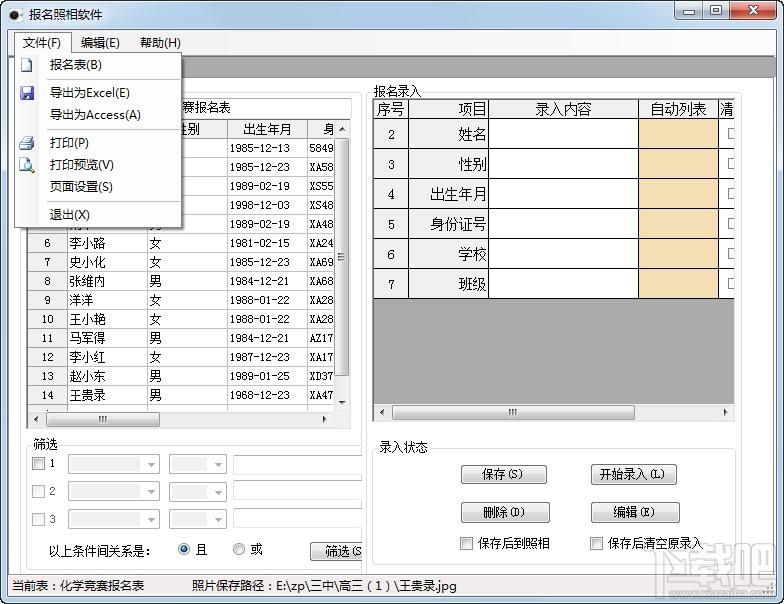Open the first field dropdown in filter row 3
Screen dimensions: 784x604
point(114,520)
